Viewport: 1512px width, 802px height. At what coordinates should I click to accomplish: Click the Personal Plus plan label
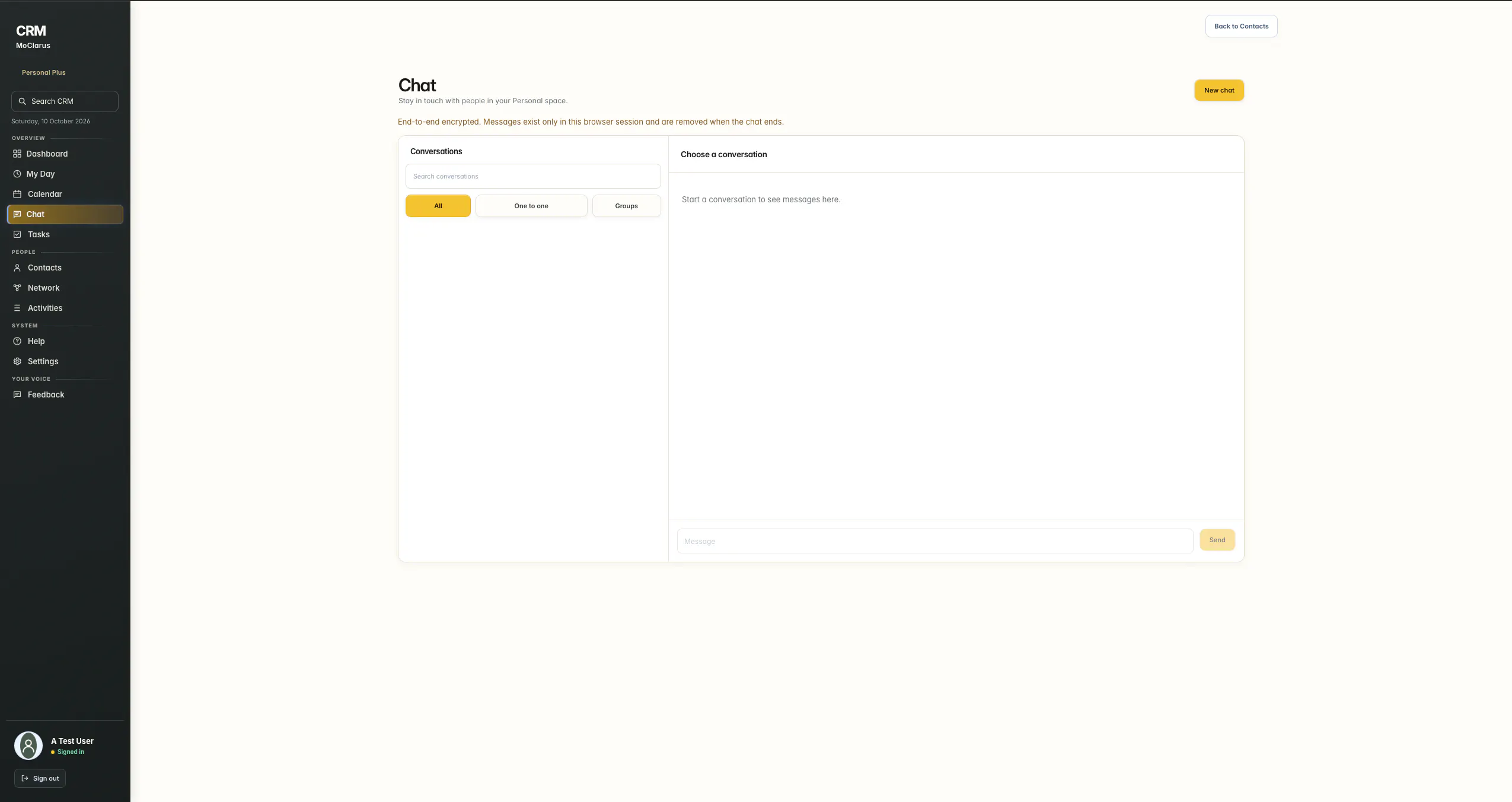(44, 72)
